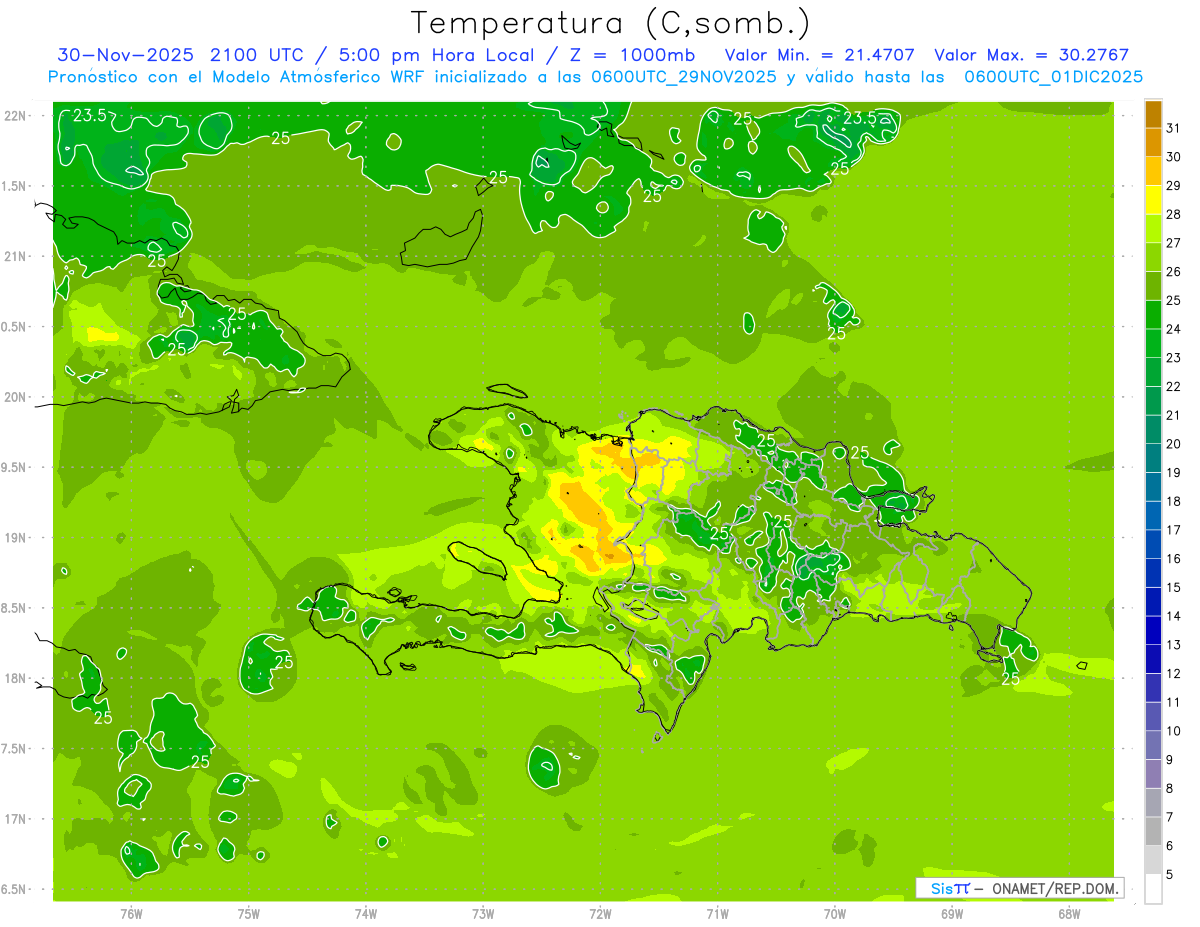Screen dimensions: 1200x927
Task: Pick the yellow swatch between 28 and 29
Action: (x=1153, y=200)
